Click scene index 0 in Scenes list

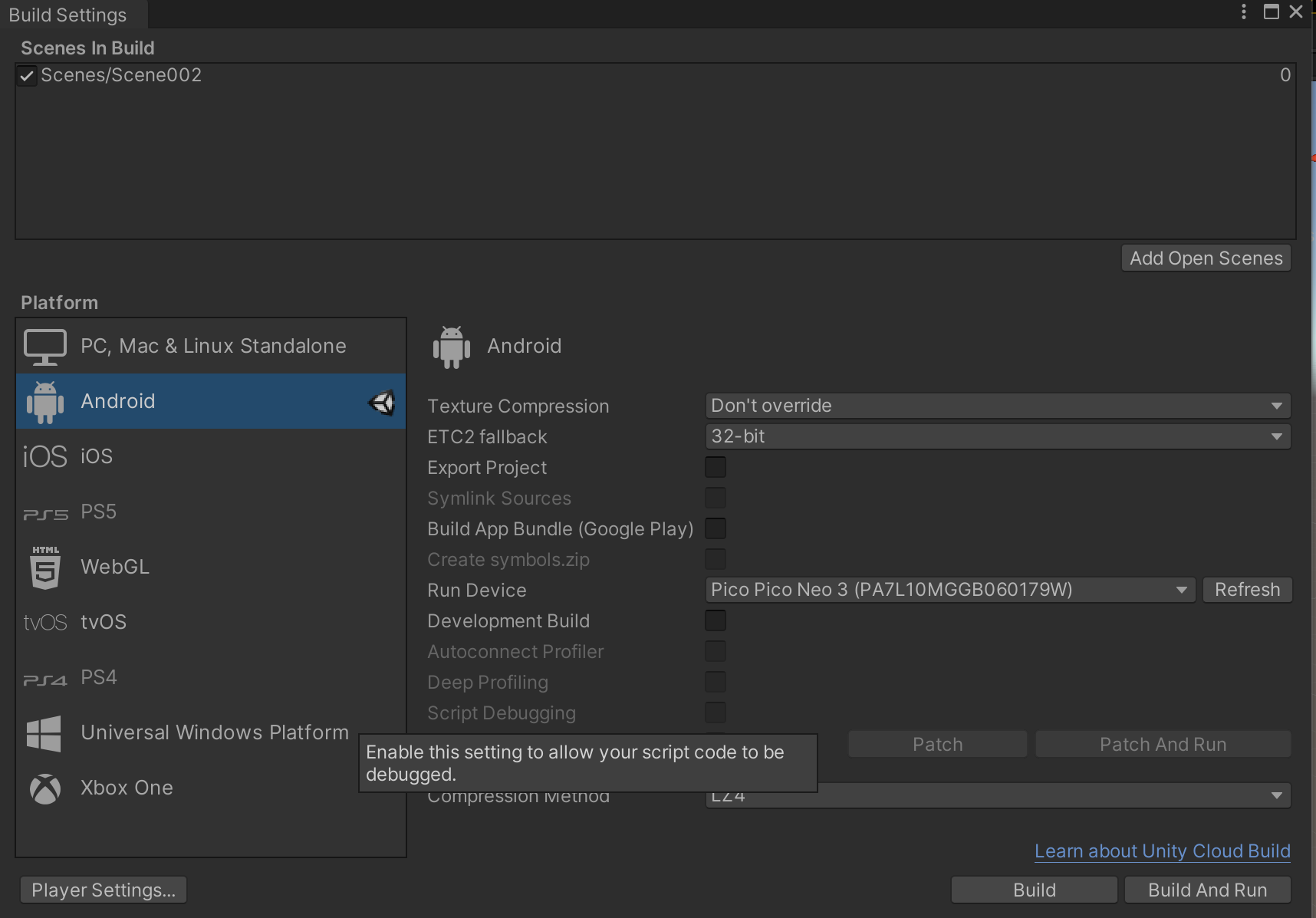pyautogui.click(x=1285, y=75)
